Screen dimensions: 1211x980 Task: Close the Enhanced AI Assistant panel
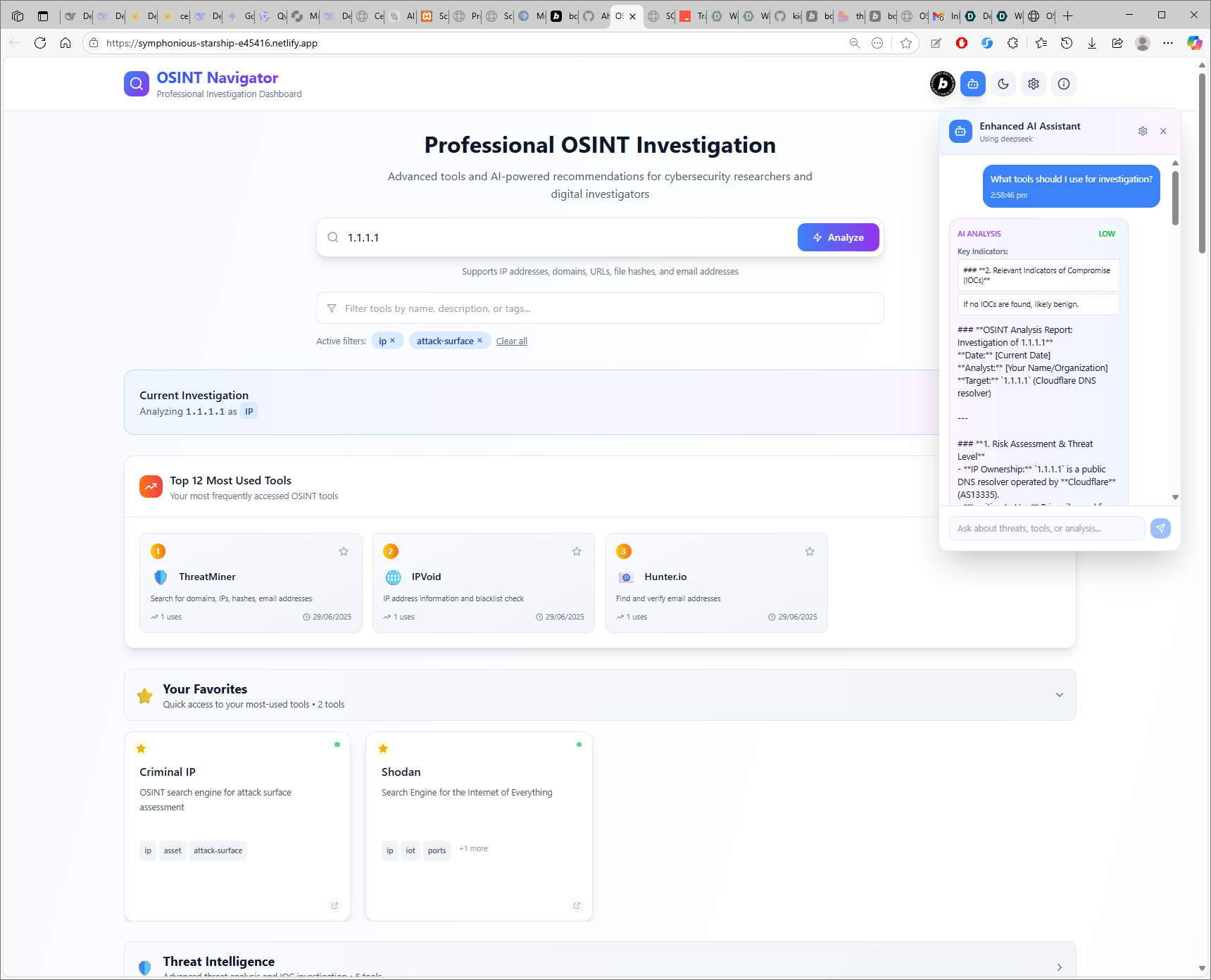point(1163,131)
